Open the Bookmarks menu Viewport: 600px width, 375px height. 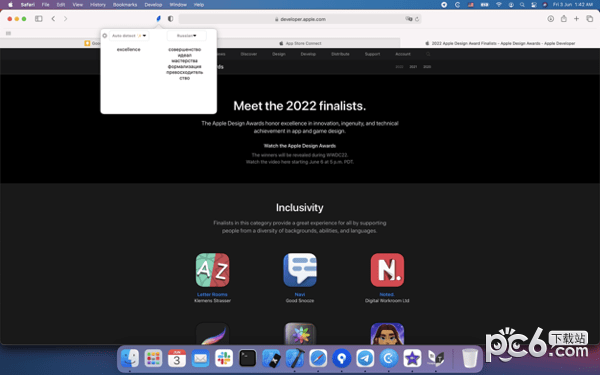125,5
